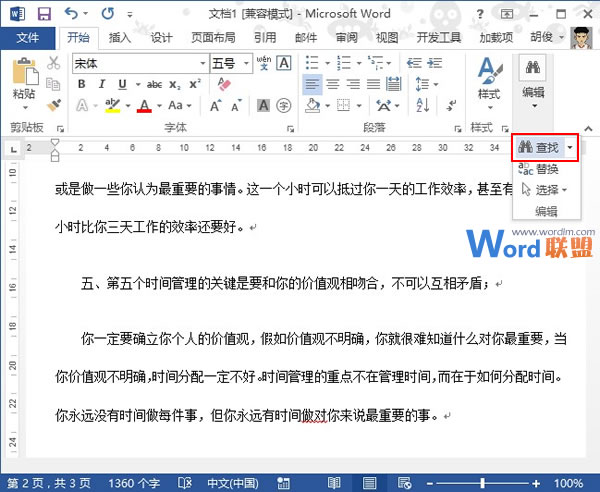600x492 pixels.
Task: Switch to the 插入 Insert tab
Action: pyautogui.click(x=120, y=37)
